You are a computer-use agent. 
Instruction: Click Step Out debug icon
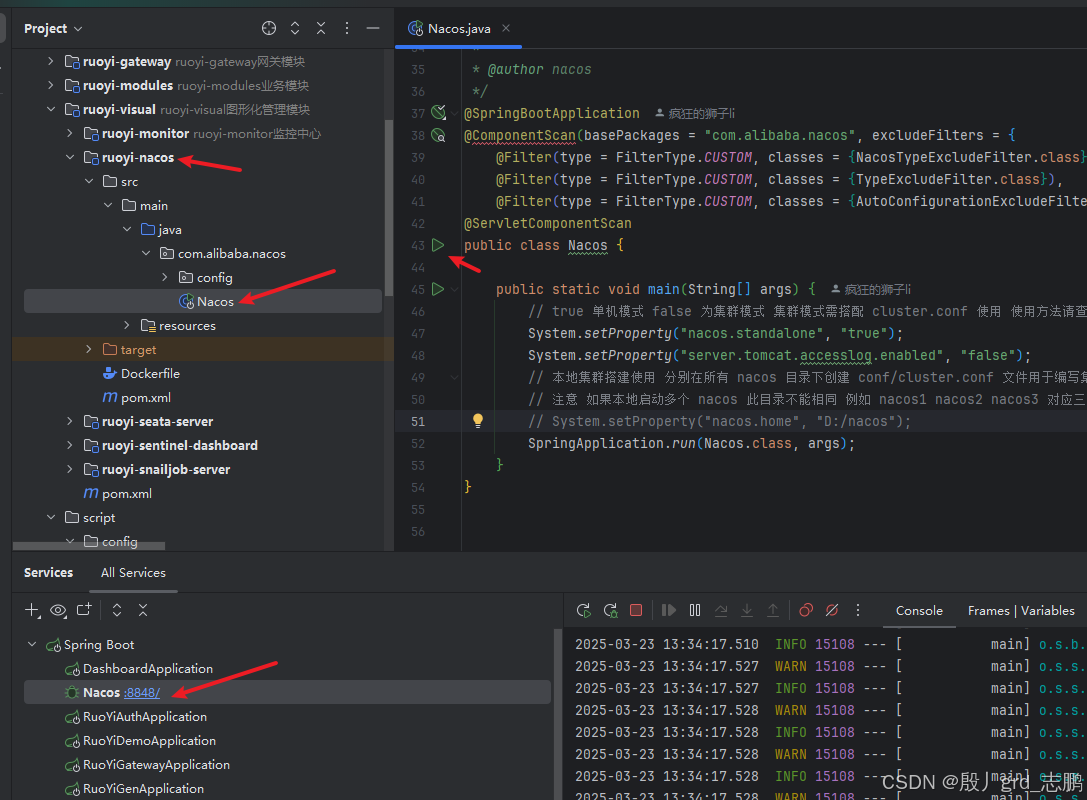click(x=773, y=610)
